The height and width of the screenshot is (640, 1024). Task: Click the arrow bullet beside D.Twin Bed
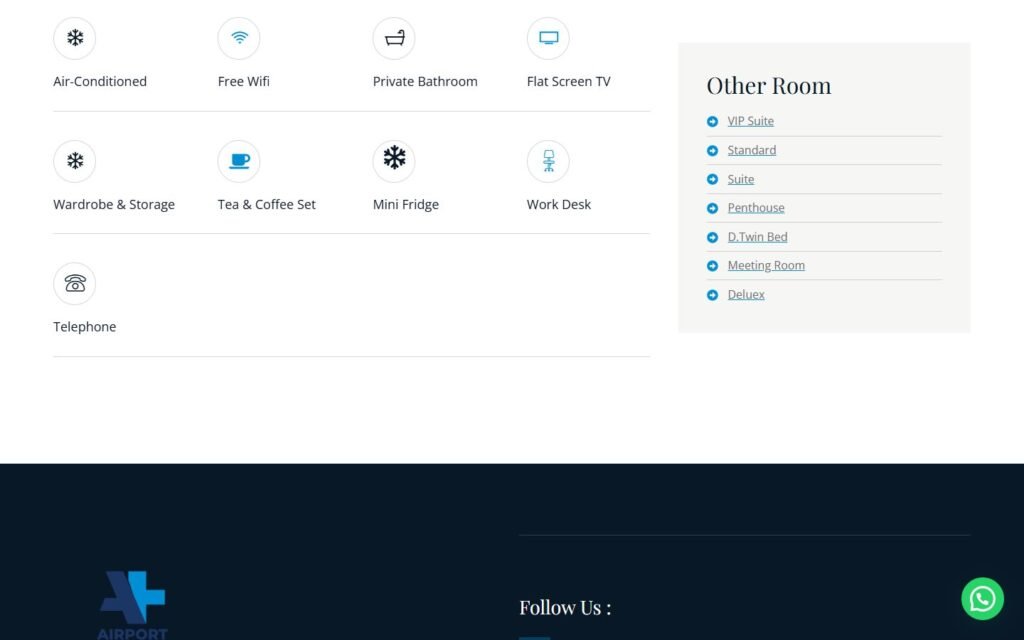pos(712,237)
